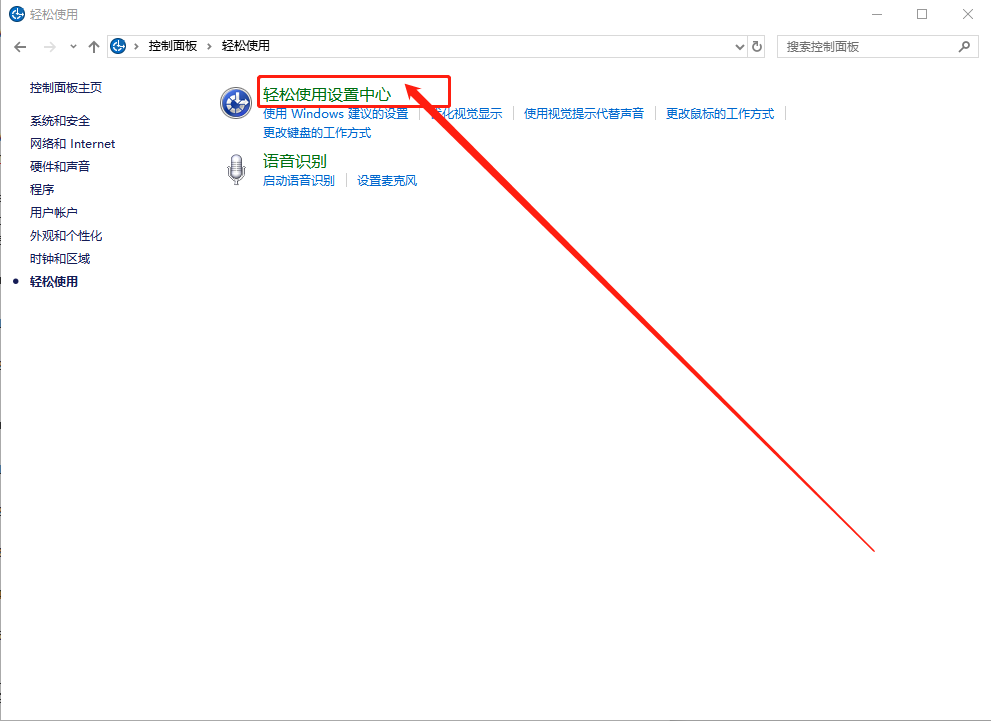Go to the 系统和安全 category
Viewport: 991px width, 721px height.
(60, 121)
